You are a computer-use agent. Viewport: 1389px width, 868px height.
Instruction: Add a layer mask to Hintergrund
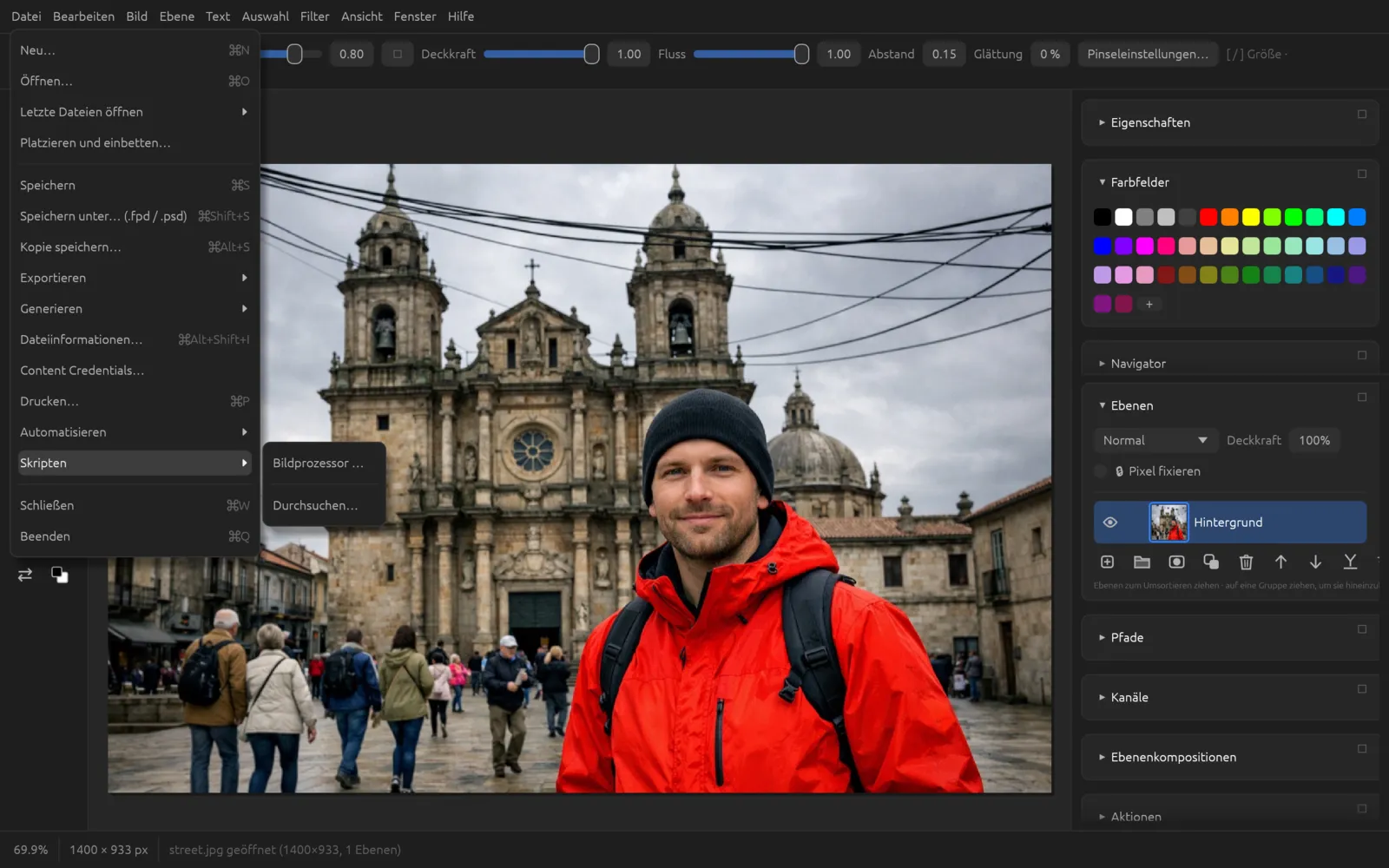tap(1176, 562)
